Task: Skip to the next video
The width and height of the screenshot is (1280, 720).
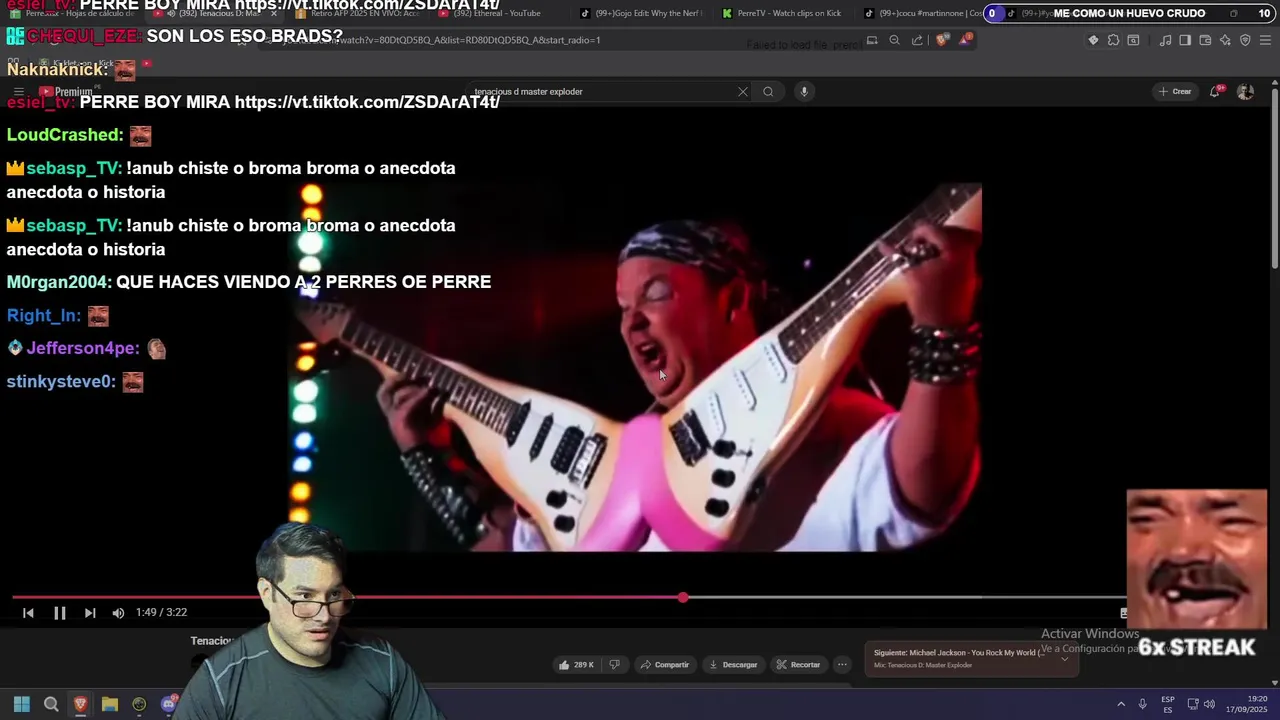Action: [x=90, y=613]
